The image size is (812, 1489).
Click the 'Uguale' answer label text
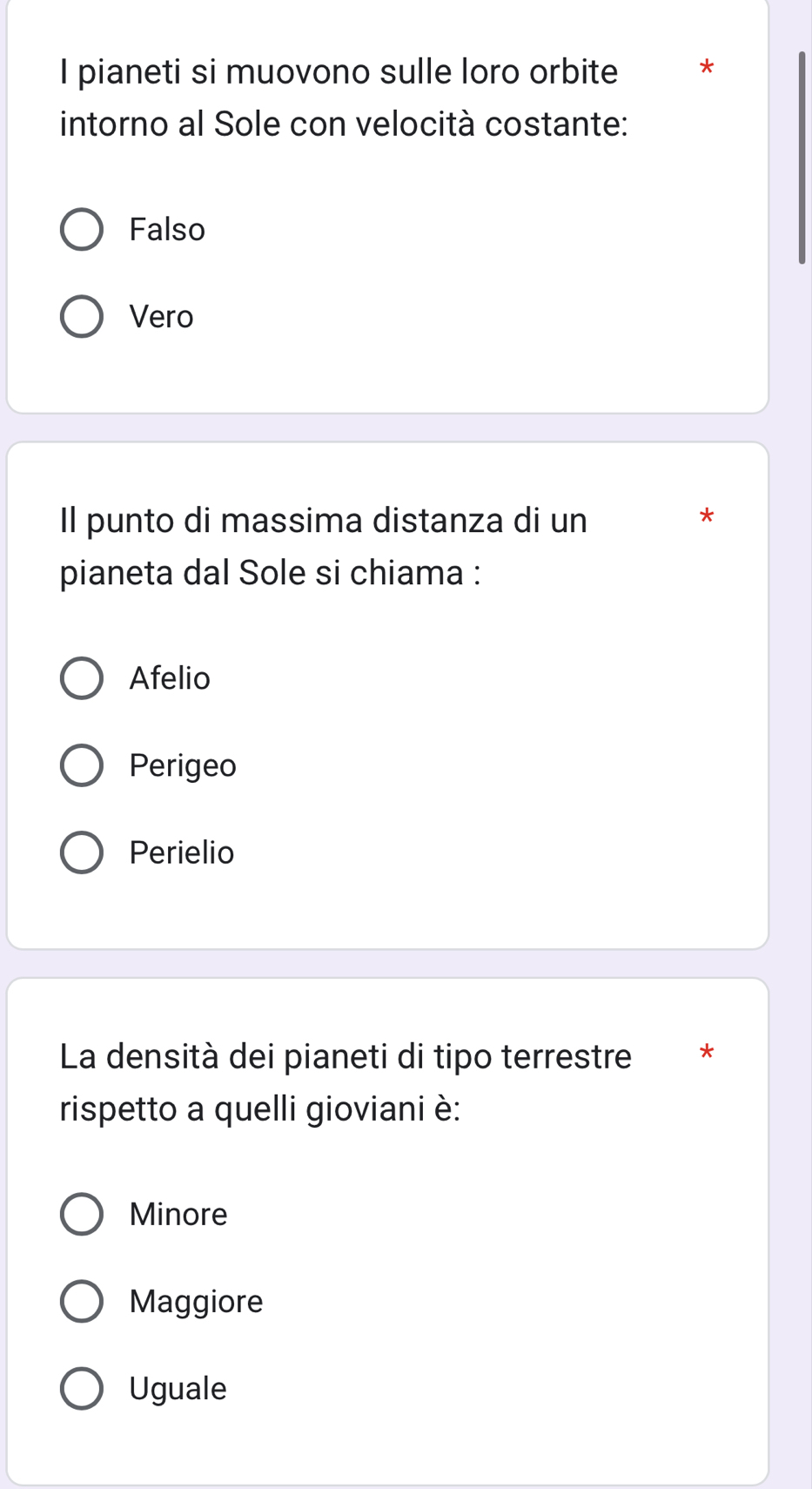pos(178,1389)
